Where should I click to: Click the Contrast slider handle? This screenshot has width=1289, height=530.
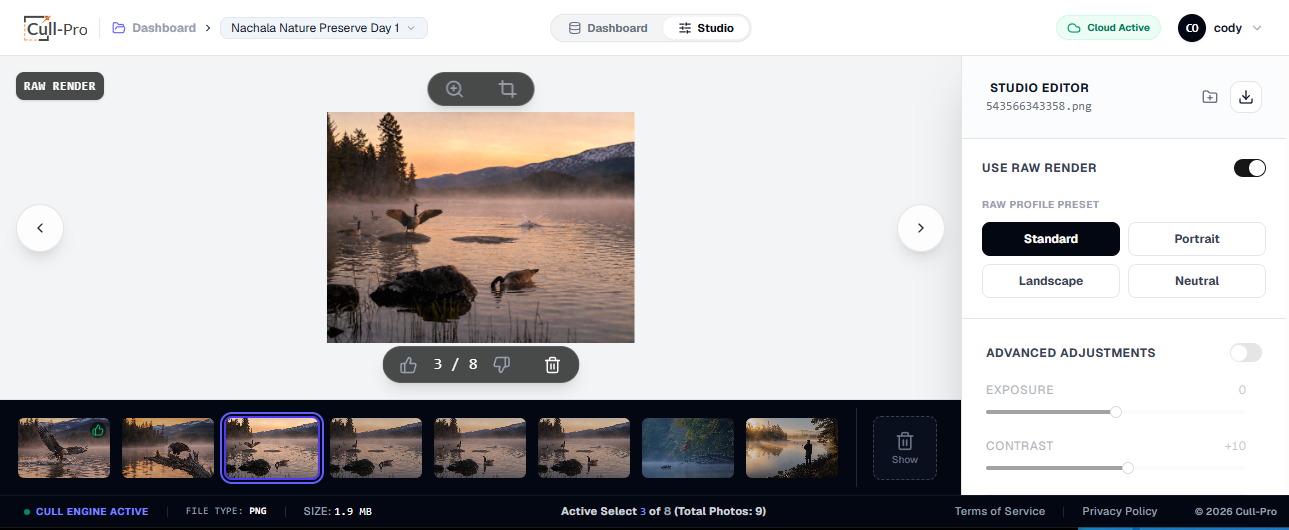click(x=1128, y=468)
